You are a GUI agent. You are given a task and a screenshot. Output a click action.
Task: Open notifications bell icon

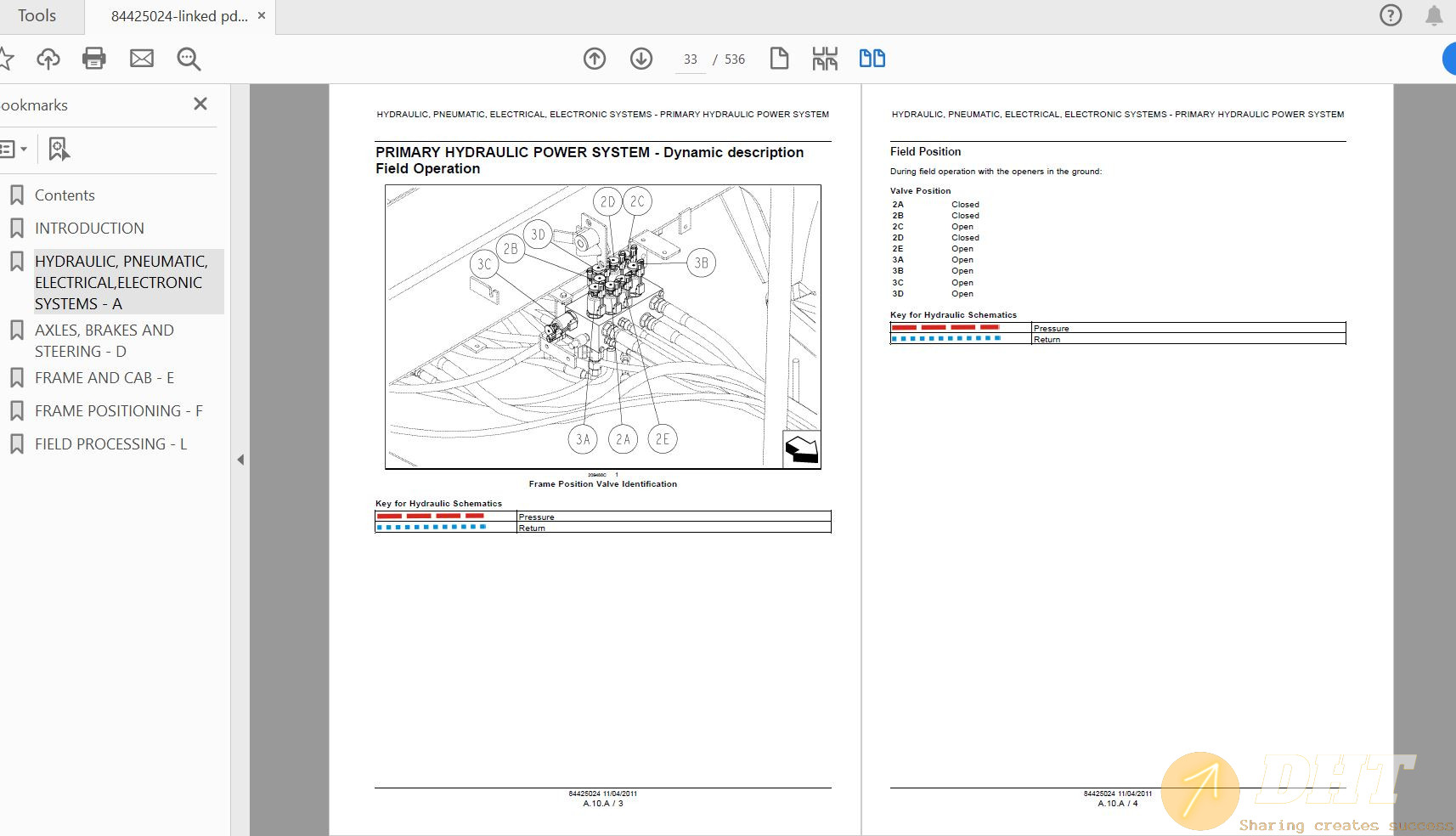pyautogui.click(x=1434, y=15)
